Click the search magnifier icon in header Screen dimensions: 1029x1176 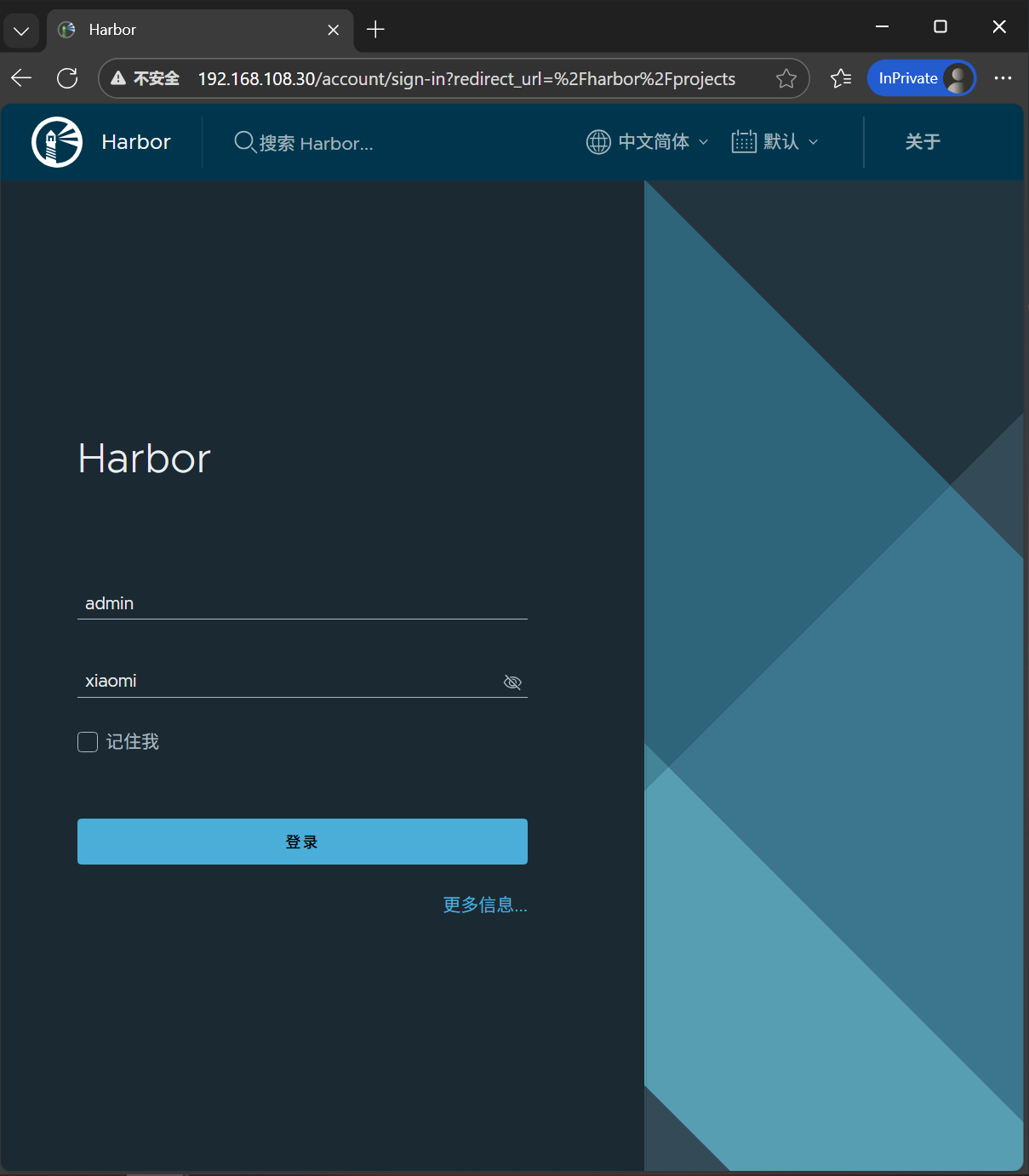[244, 142]
